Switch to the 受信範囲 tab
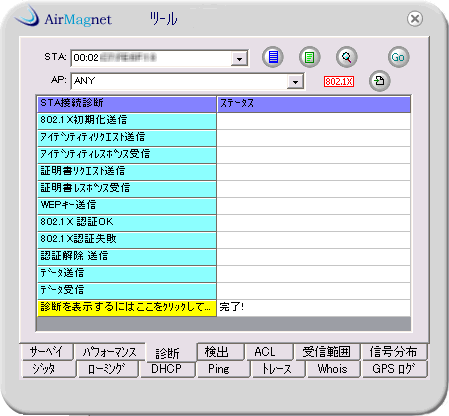Image resolution: width=449 pixels, height=416 pixels. [x=327, y=351]
